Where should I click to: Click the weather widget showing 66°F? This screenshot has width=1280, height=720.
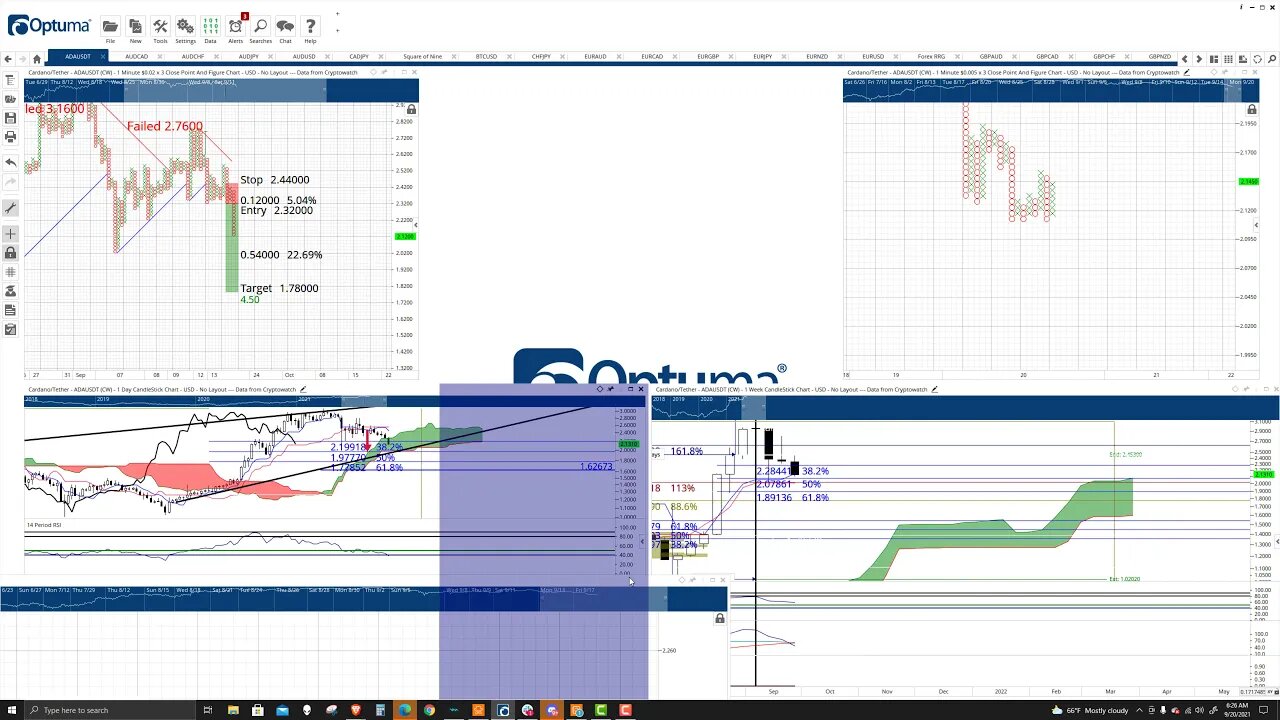click(x=1092, y=710)
